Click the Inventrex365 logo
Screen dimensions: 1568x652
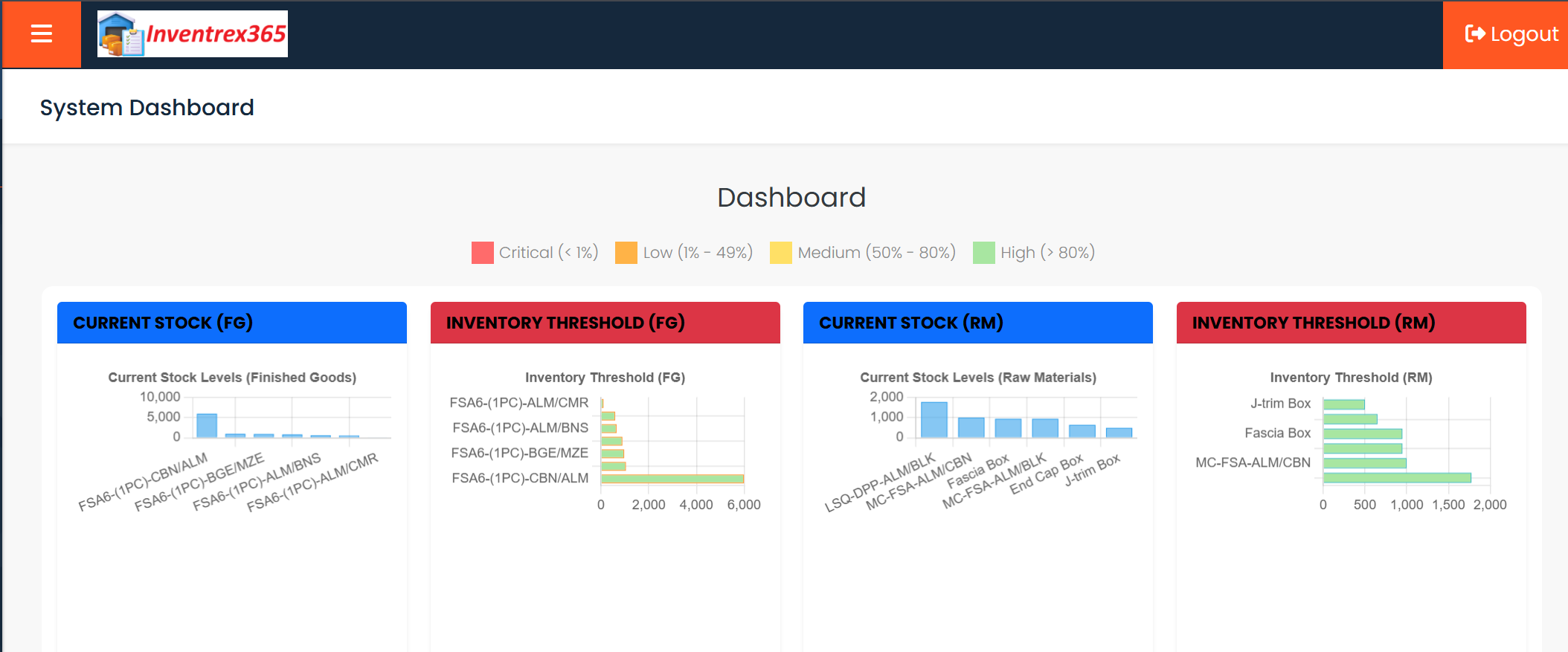pyautogui.click(x=193, y=34)
